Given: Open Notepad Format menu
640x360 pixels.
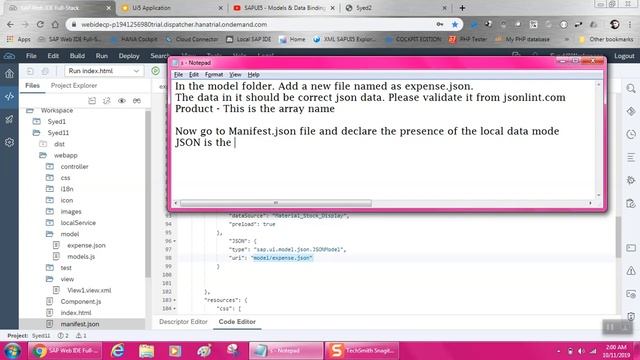Looking at the screenshot, I should (x=214, y=75).
